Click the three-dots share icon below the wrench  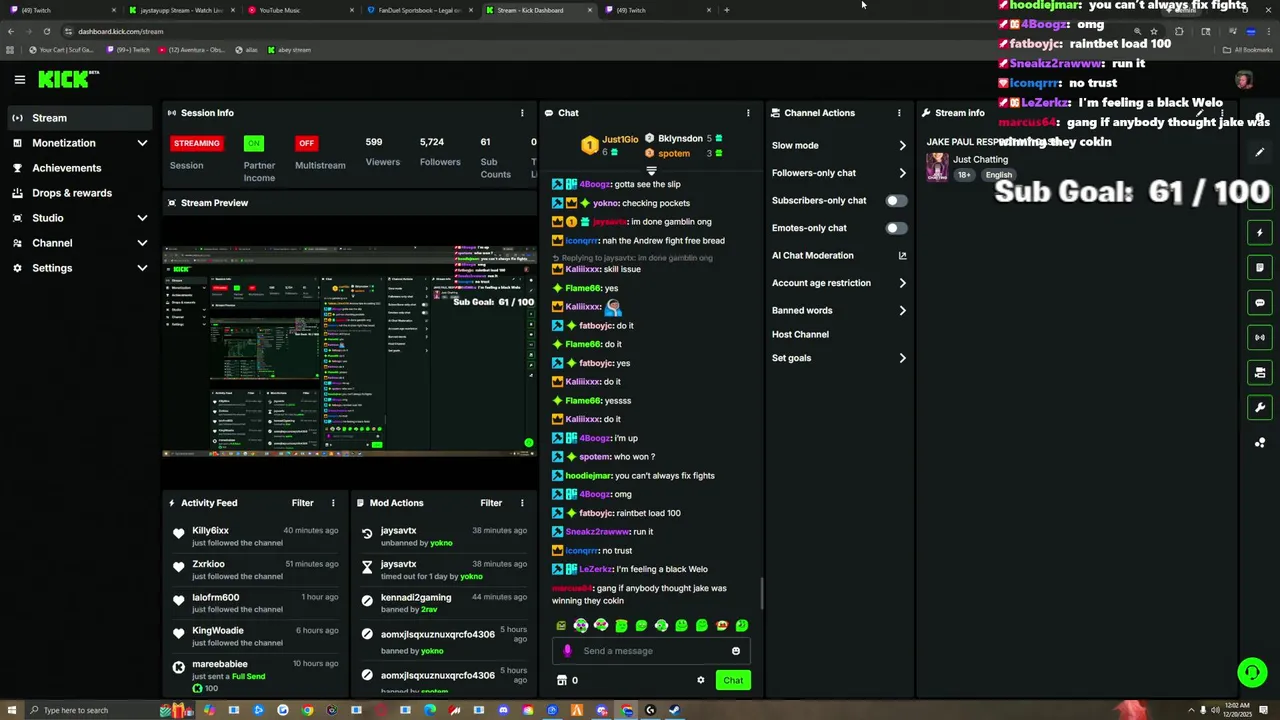1260,443
